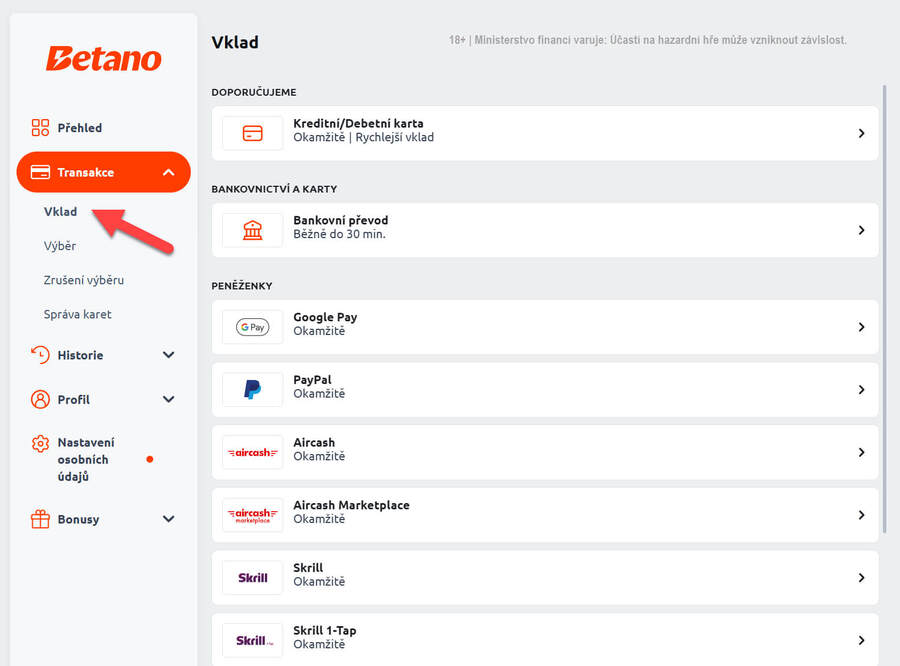This screenshot has height=666, width=900.
Task: Expand the Historie section
Action: (x=168, y=355)
